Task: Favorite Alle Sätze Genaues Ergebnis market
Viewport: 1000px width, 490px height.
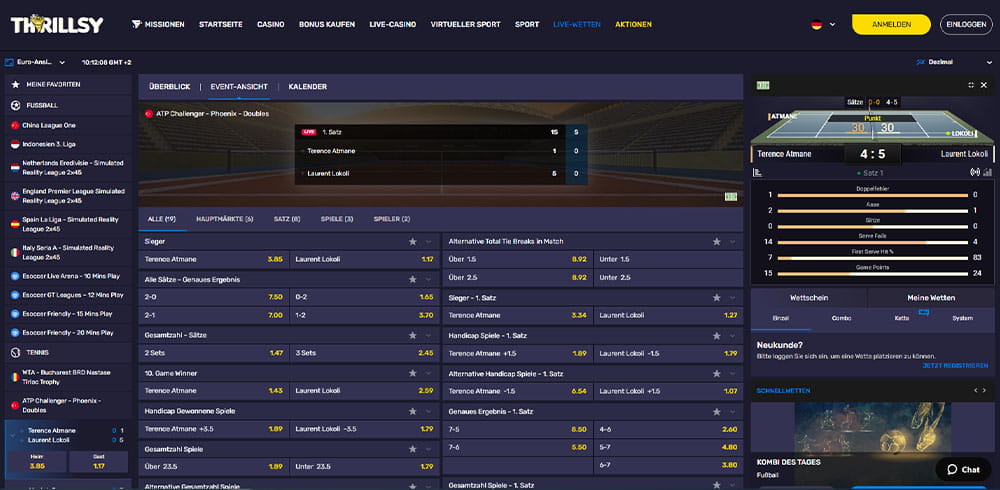Action: click(413, 279)
